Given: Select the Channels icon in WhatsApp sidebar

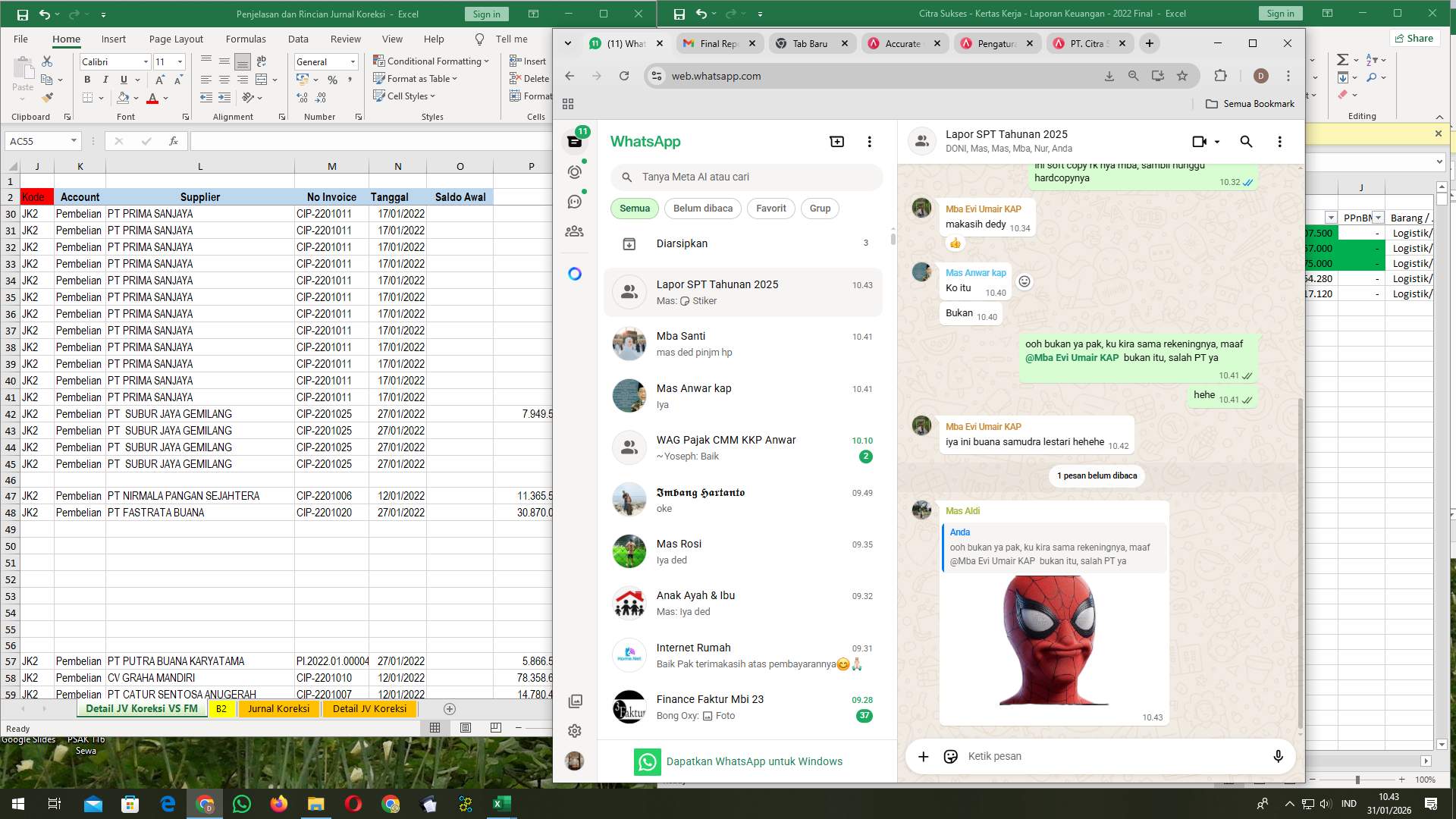Looking at the screenshot, I should (574, 201).
